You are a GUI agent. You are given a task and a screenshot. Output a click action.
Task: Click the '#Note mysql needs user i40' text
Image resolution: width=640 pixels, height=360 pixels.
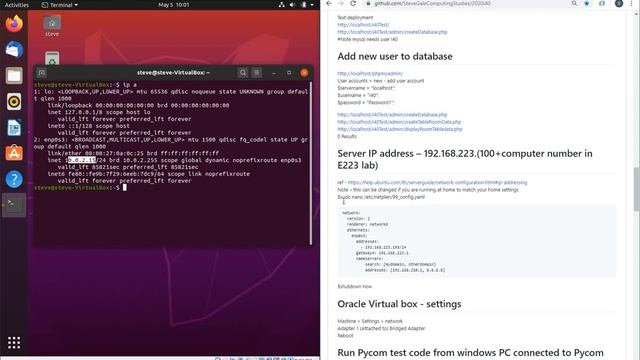click(367, 40)
